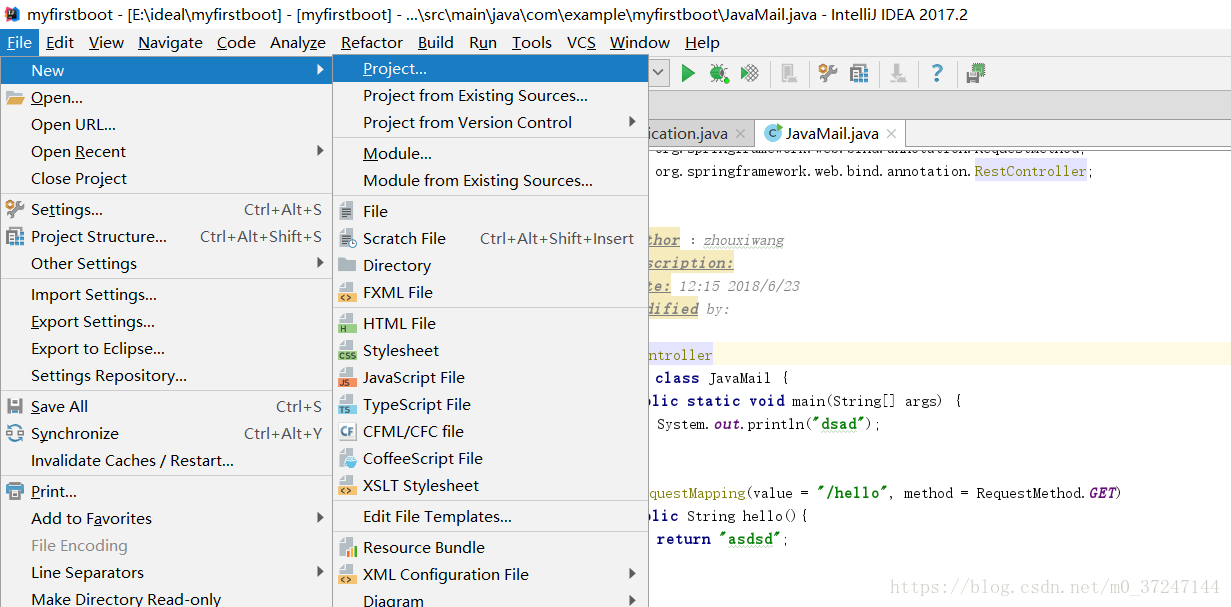
Task: Open Project Structure toolbar icon
Action: 859,73
